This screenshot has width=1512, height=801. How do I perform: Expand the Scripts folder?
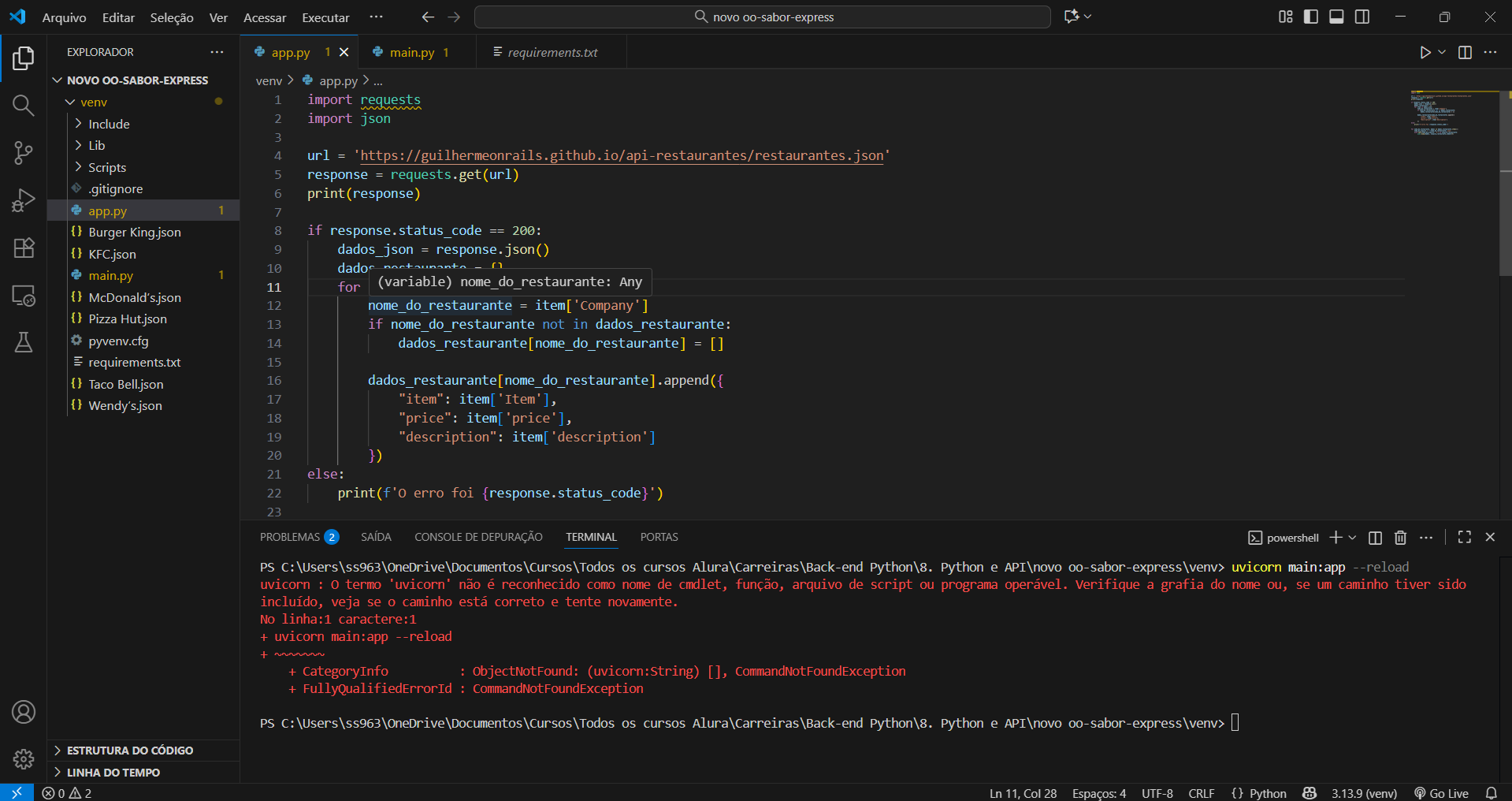[107, 167]
